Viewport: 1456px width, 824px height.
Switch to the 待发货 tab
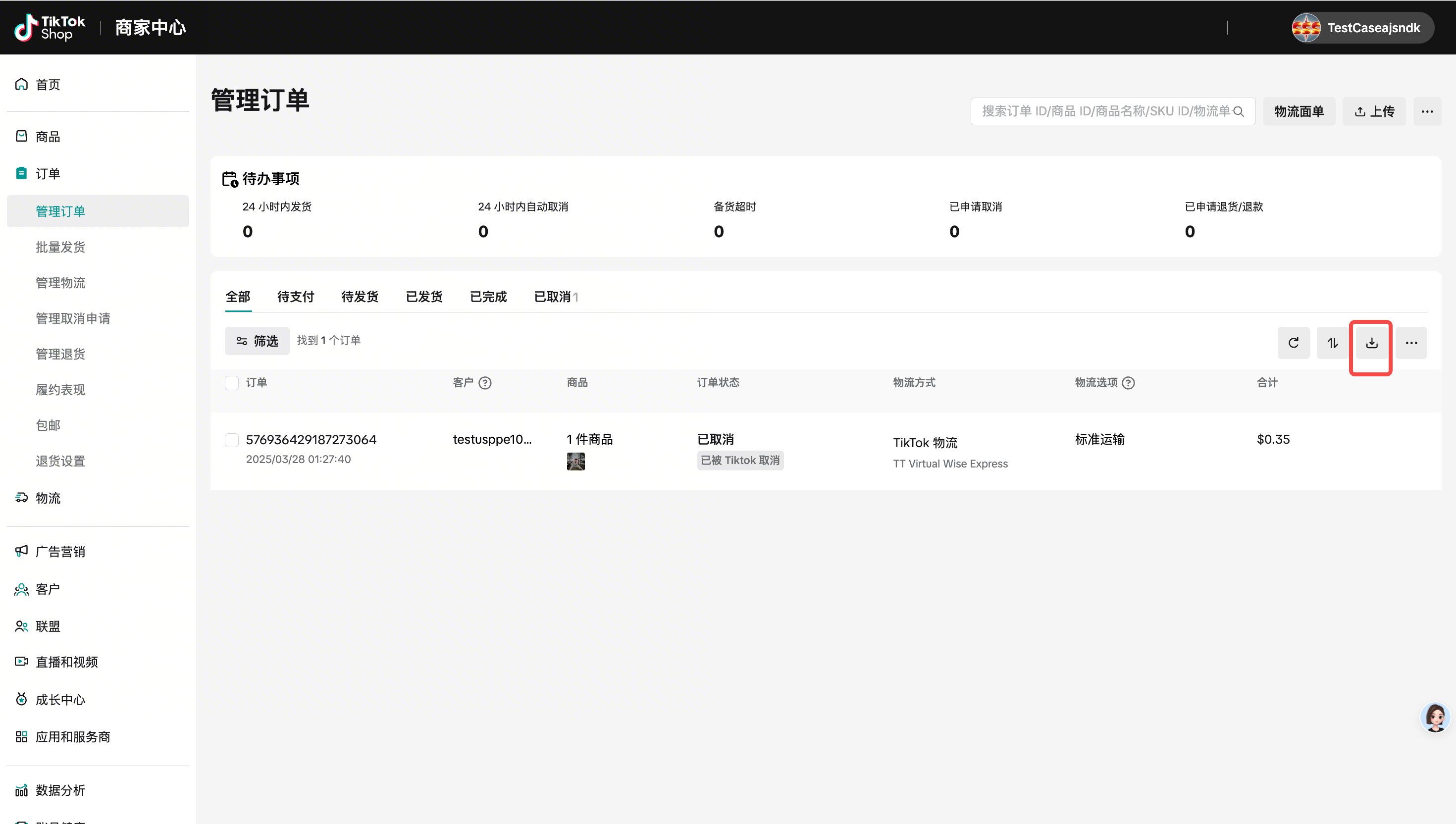[360, 297]
